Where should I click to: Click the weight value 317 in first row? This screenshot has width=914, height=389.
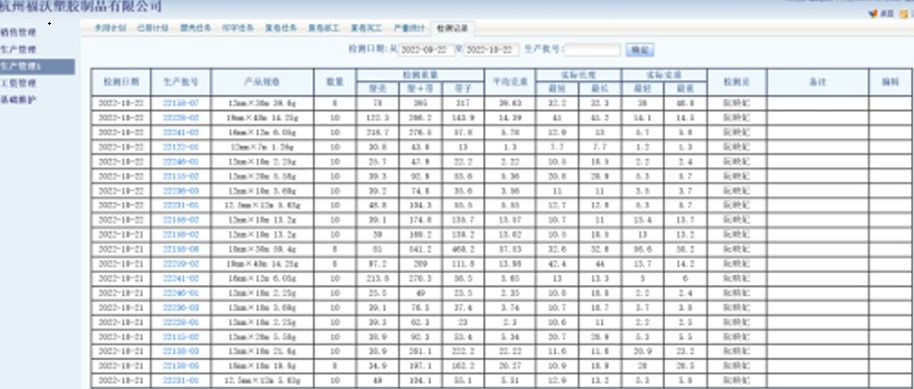click(x=463, y=103)
